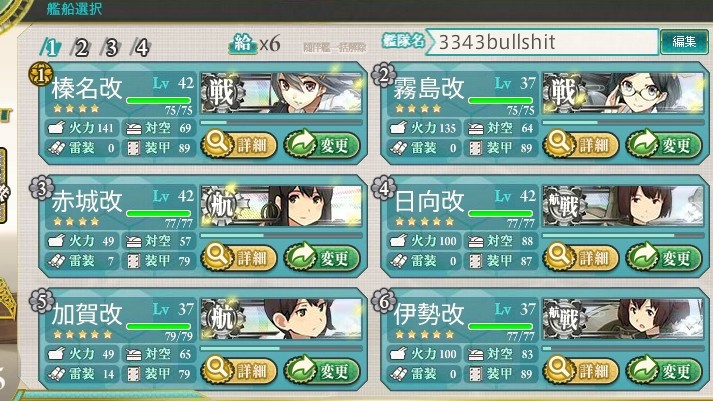Open 日向改 detail magnifier button
The image size is (713, 401).
582,258
